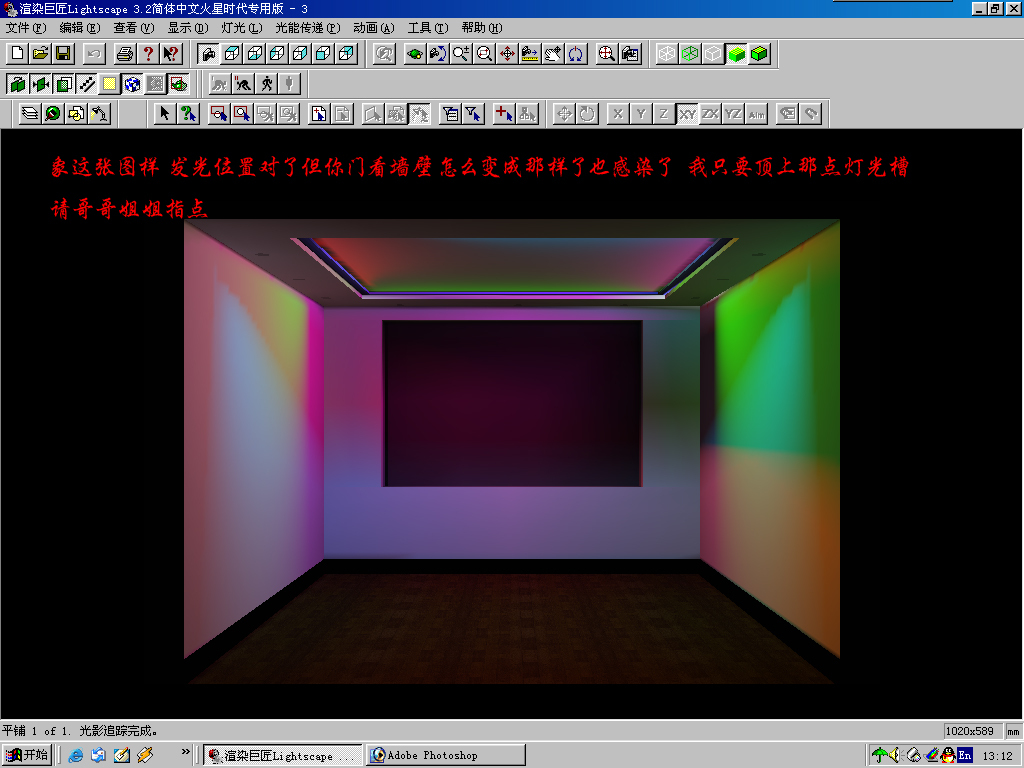The height and width of the screenshot is (768, 1024).
Task: Open the Blocks table icon
Action: click(x=76, y=114)
